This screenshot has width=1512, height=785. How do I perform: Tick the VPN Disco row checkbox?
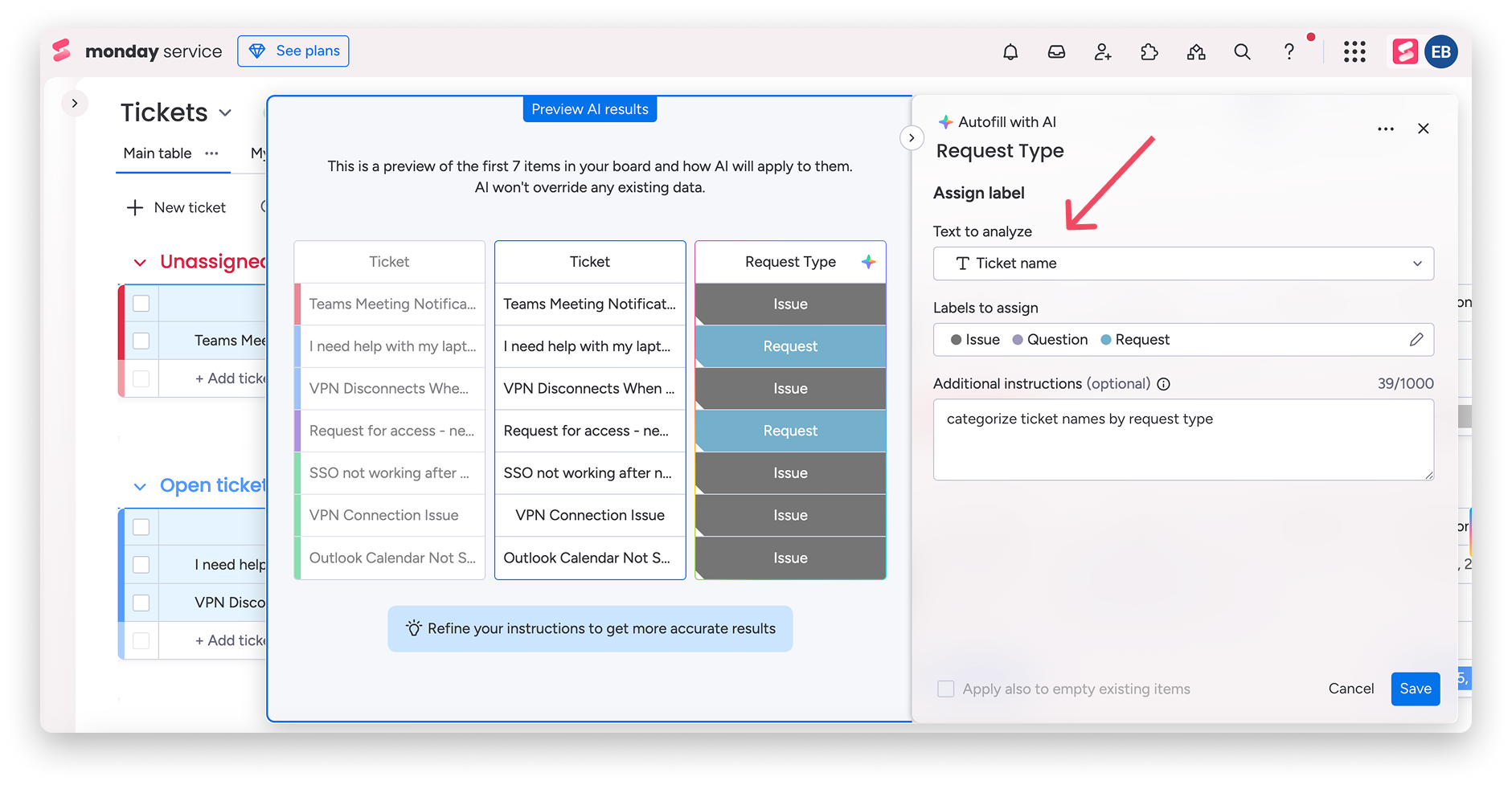(141, 603)
